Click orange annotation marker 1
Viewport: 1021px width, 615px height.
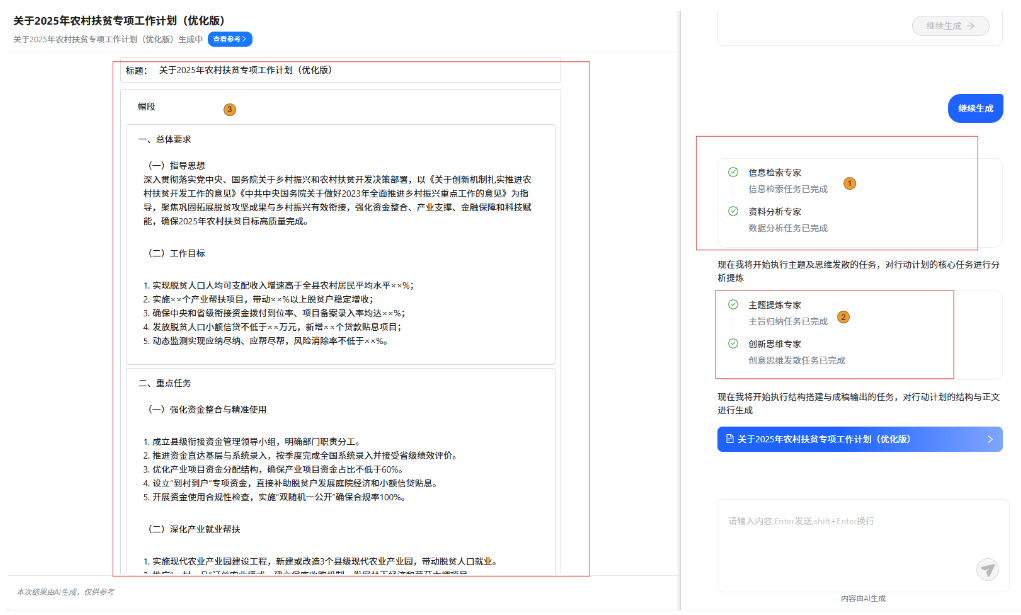[x=849, y=183]
